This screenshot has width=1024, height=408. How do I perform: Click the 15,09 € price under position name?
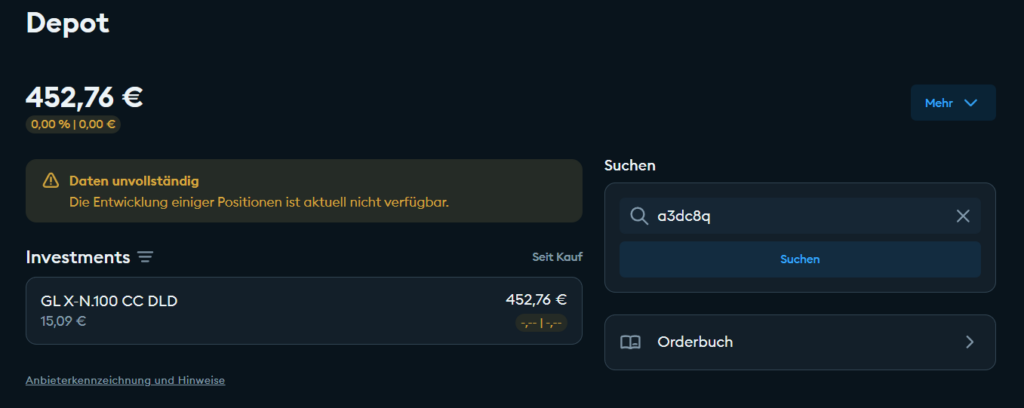click(x=63, y=321)
